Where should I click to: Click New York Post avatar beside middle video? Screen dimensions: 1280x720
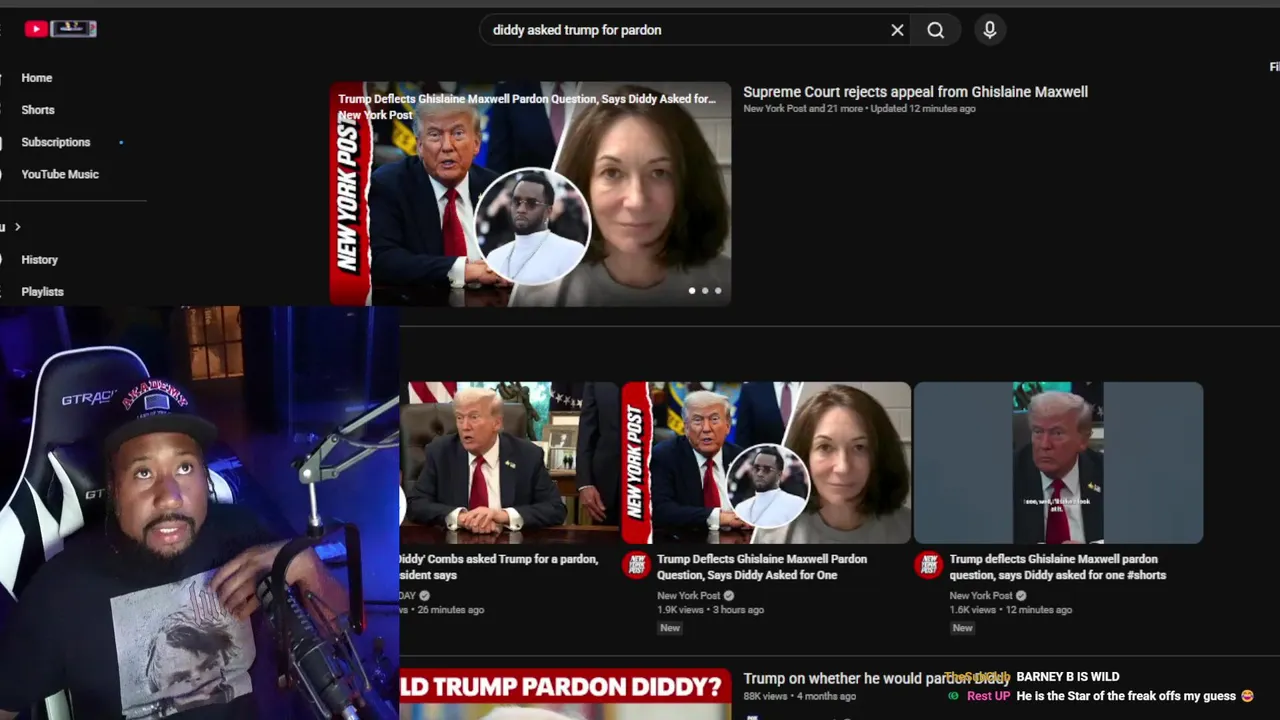click(x=636, y=565)
